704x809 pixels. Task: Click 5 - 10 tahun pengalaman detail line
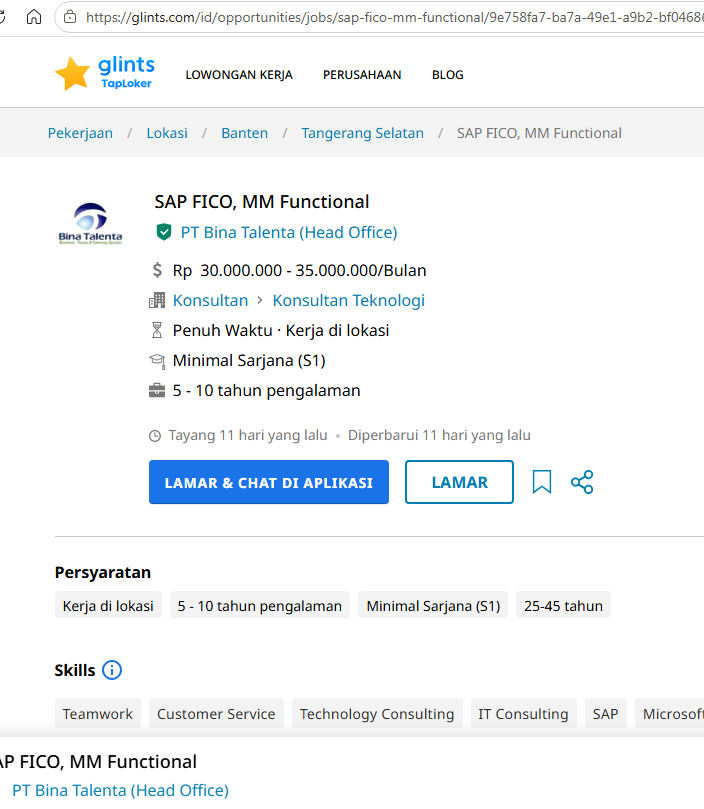pos(266,391)
